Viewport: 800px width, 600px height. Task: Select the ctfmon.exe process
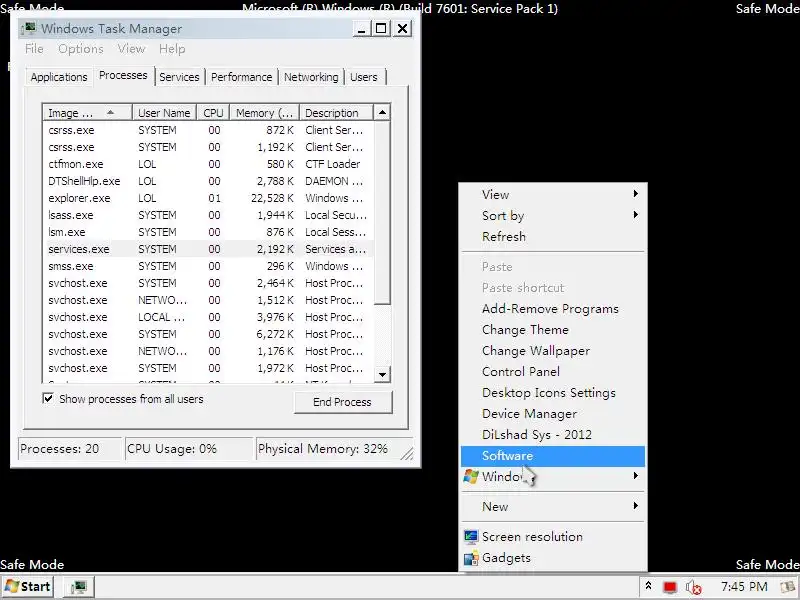point(209,164)
